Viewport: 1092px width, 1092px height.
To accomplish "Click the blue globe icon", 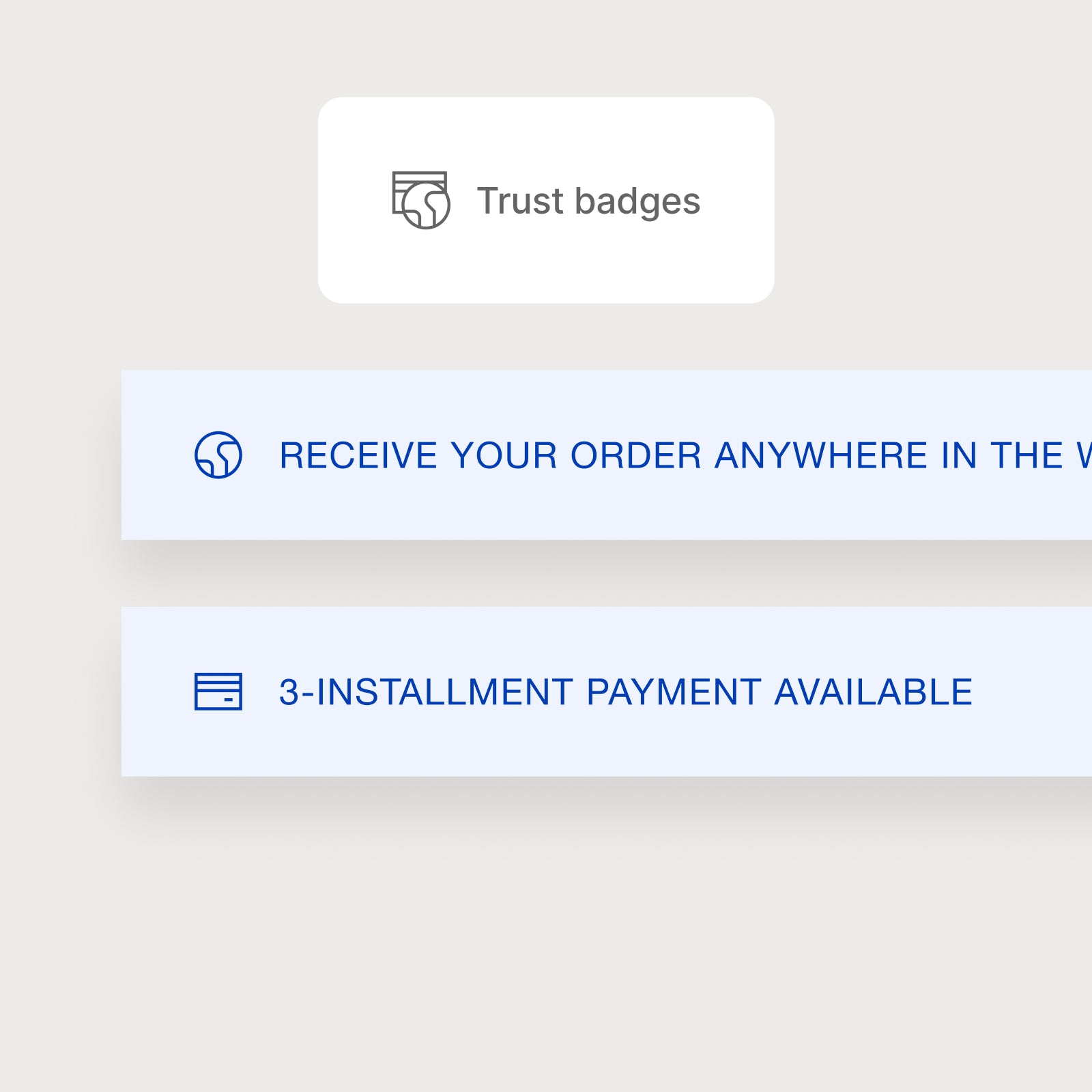I will [x=218, y=455].
